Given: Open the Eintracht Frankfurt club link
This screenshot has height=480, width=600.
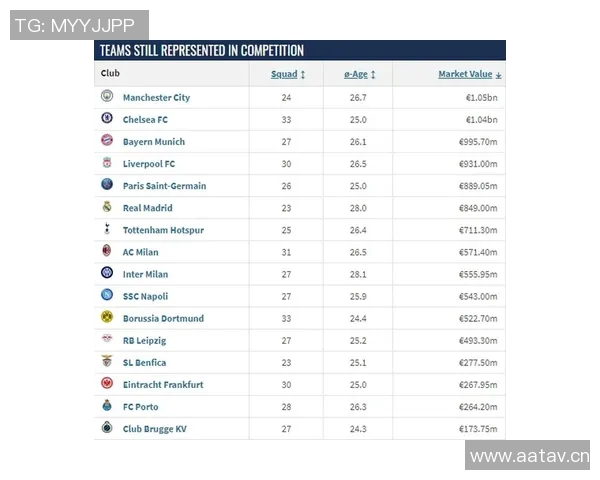Looking at the screenshot, I should pyautogui.click(x=163, y=384).
